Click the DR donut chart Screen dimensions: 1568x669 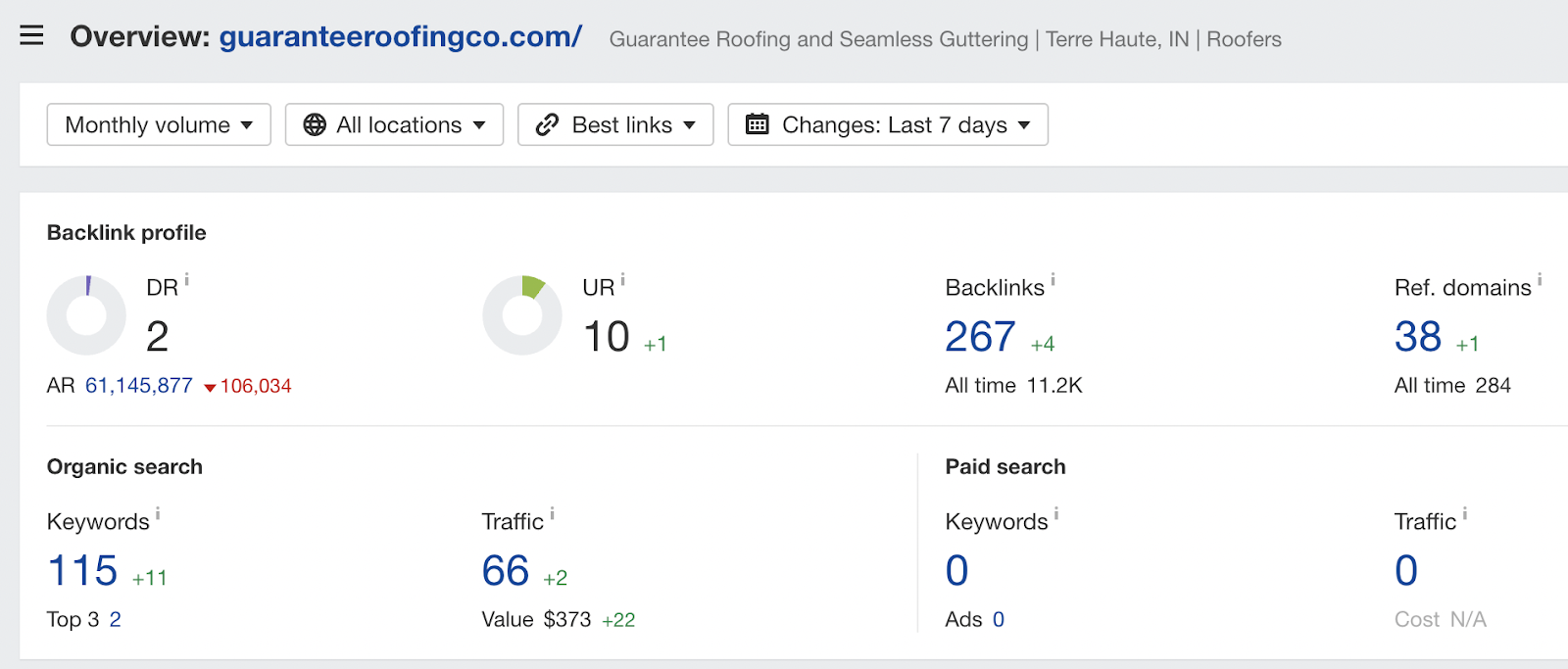[x=86, y=315]
